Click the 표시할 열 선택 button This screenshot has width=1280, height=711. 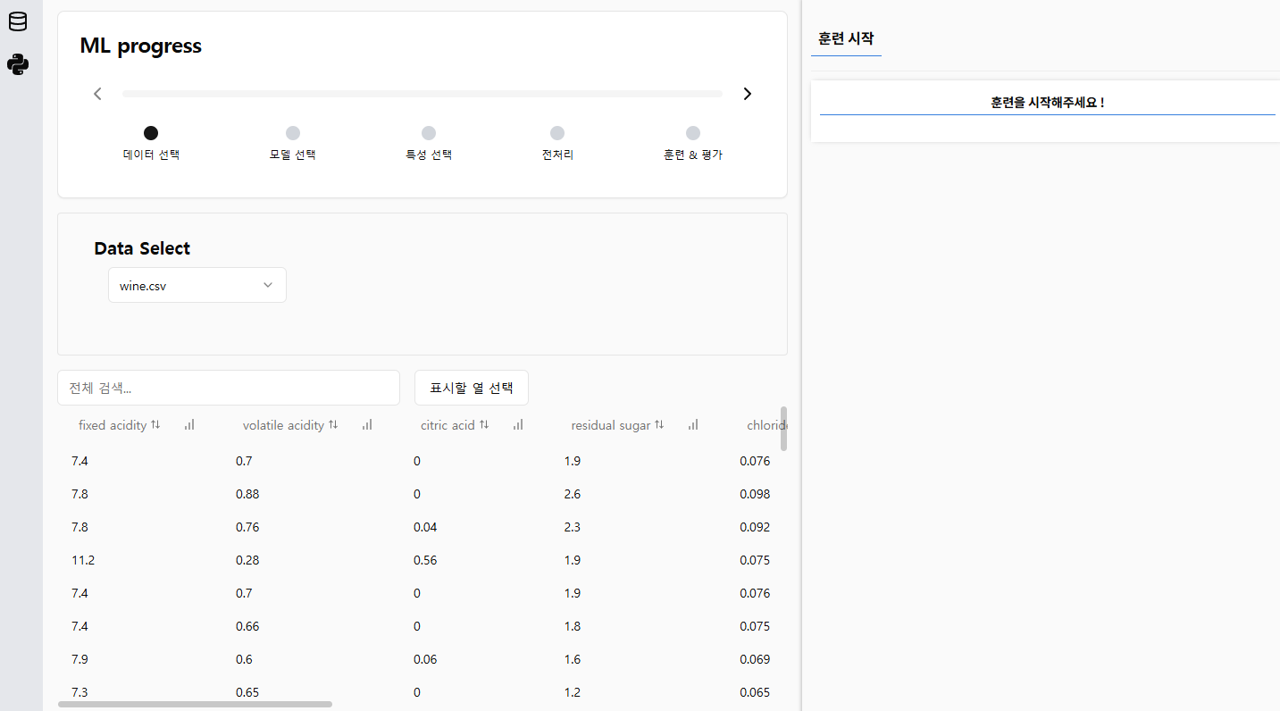click(x=471, y=387)
